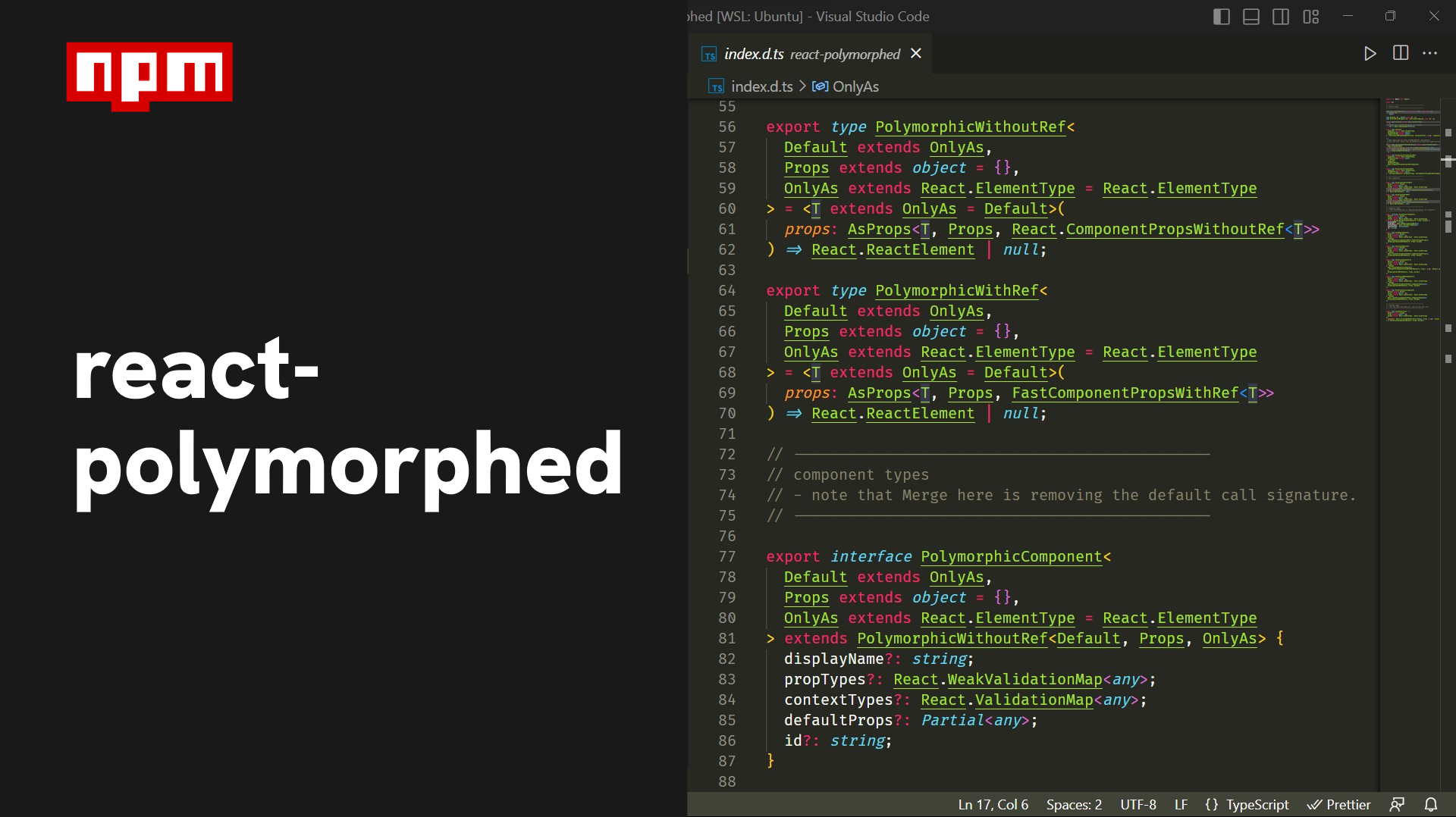Open the notifications bell
The height and width of the screenshot is (817, 1456).
pyautogui.click(x=1430, y=804)
